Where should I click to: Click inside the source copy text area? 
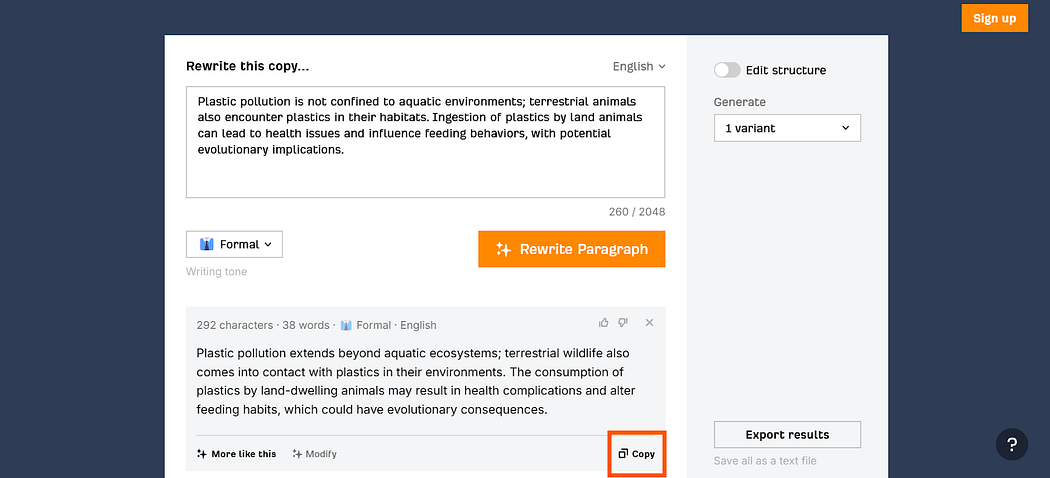pos(425,142)
